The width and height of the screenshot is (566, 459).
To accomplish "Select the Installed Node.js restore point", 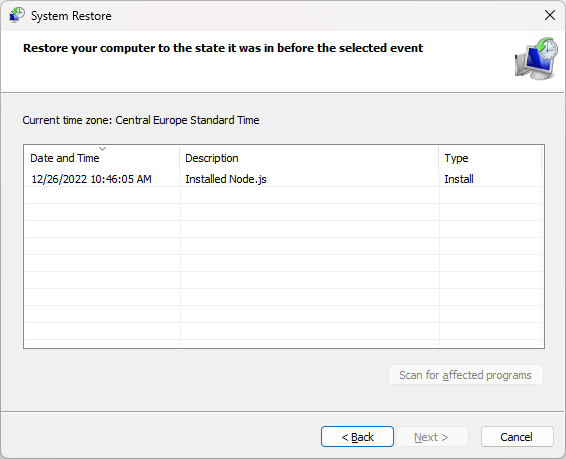I will (x=283, y=179).
